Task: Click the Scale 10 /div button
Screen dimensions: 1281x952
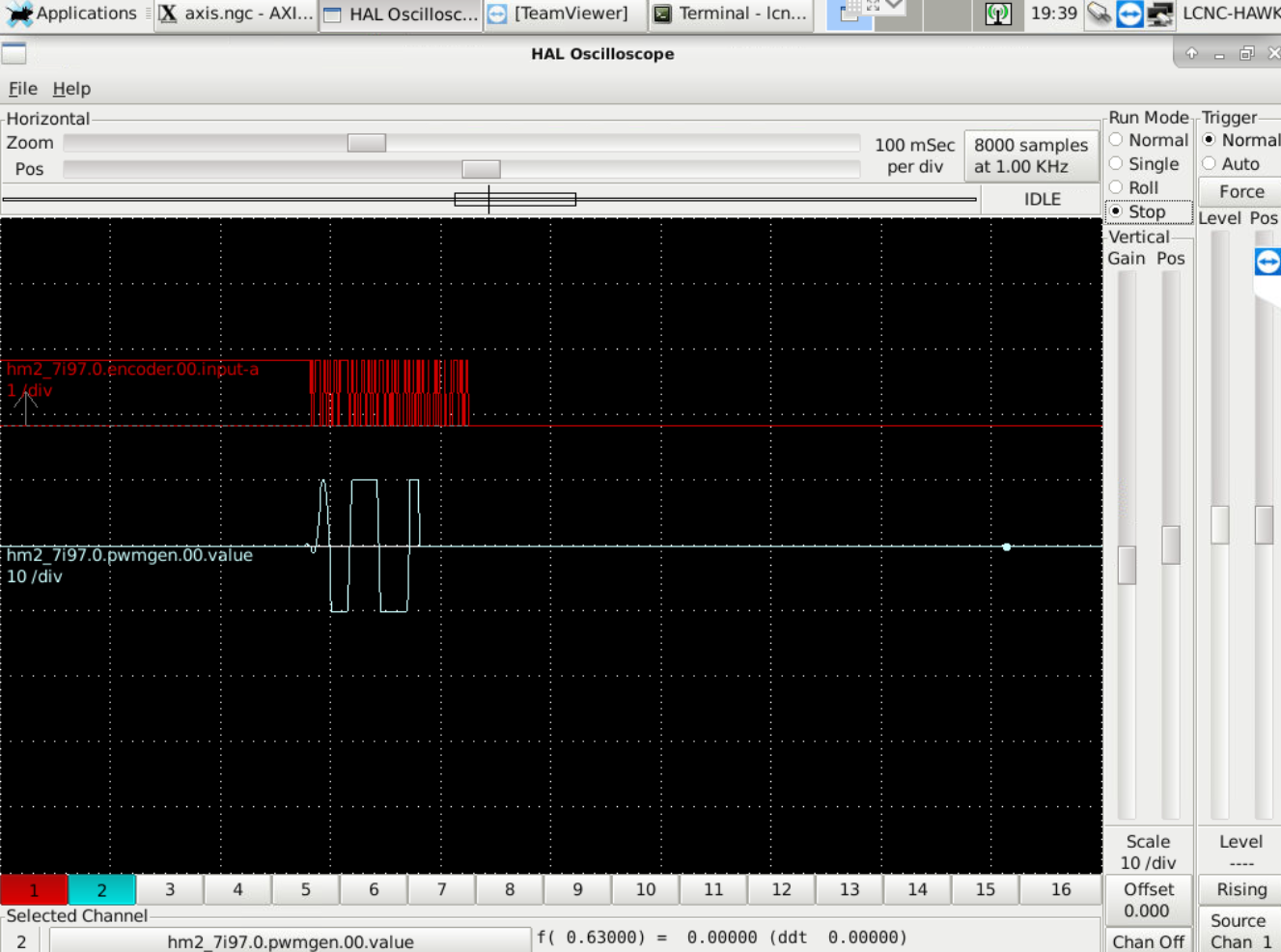Action: point(1148,852)
